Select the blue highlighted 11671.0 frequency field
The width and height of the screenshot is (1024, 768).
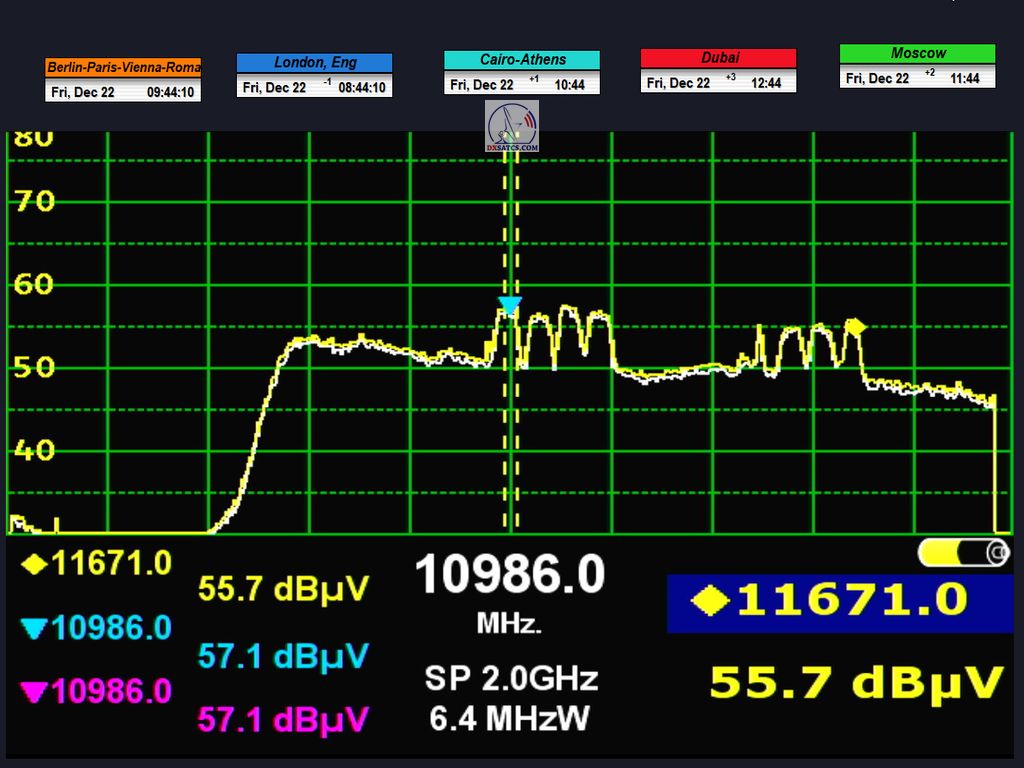[840, 603]
